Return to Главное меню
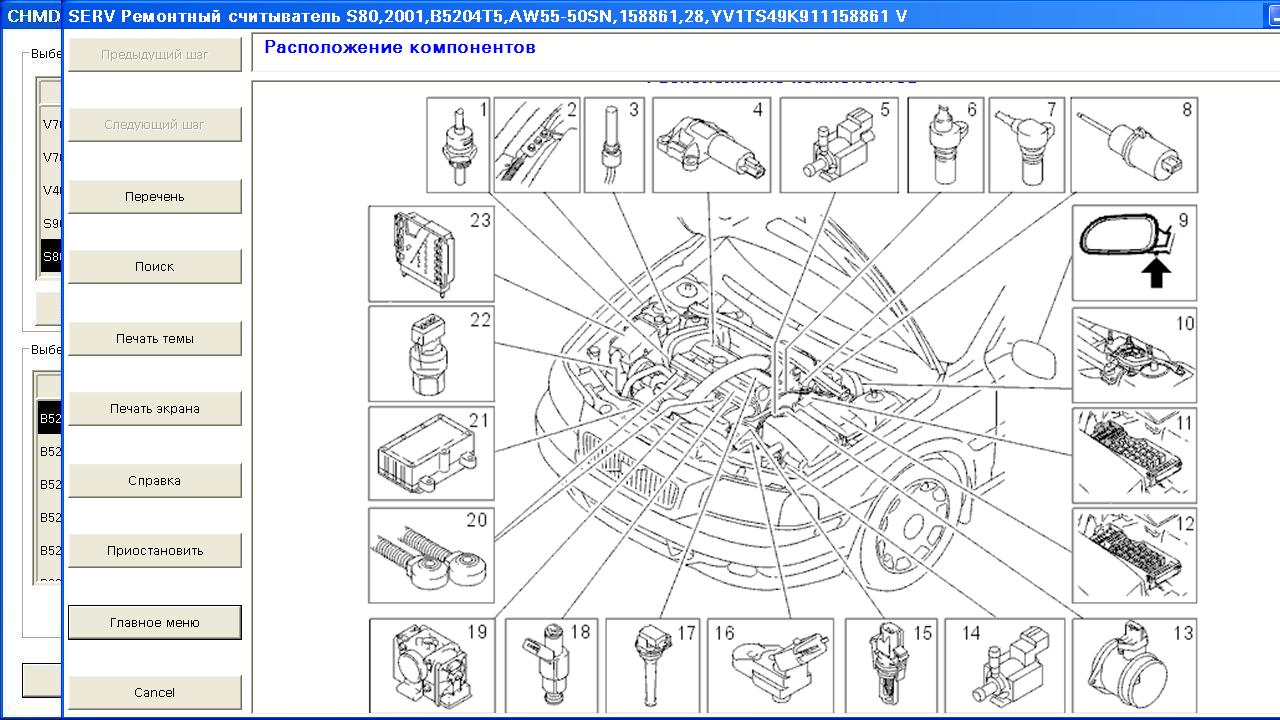 click(155, 623)
